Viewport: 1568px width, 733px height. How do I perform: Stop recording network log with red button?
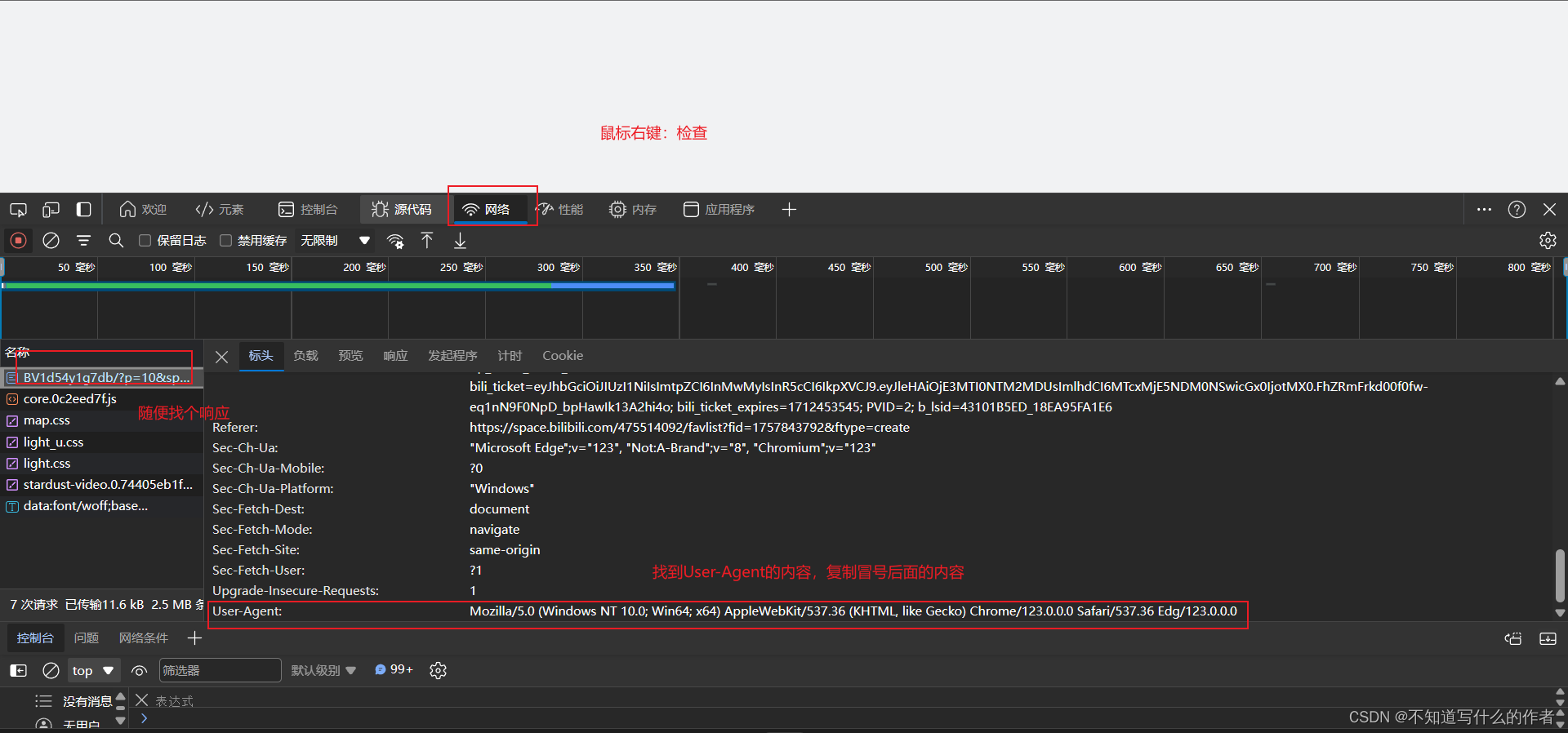[18, 241]
